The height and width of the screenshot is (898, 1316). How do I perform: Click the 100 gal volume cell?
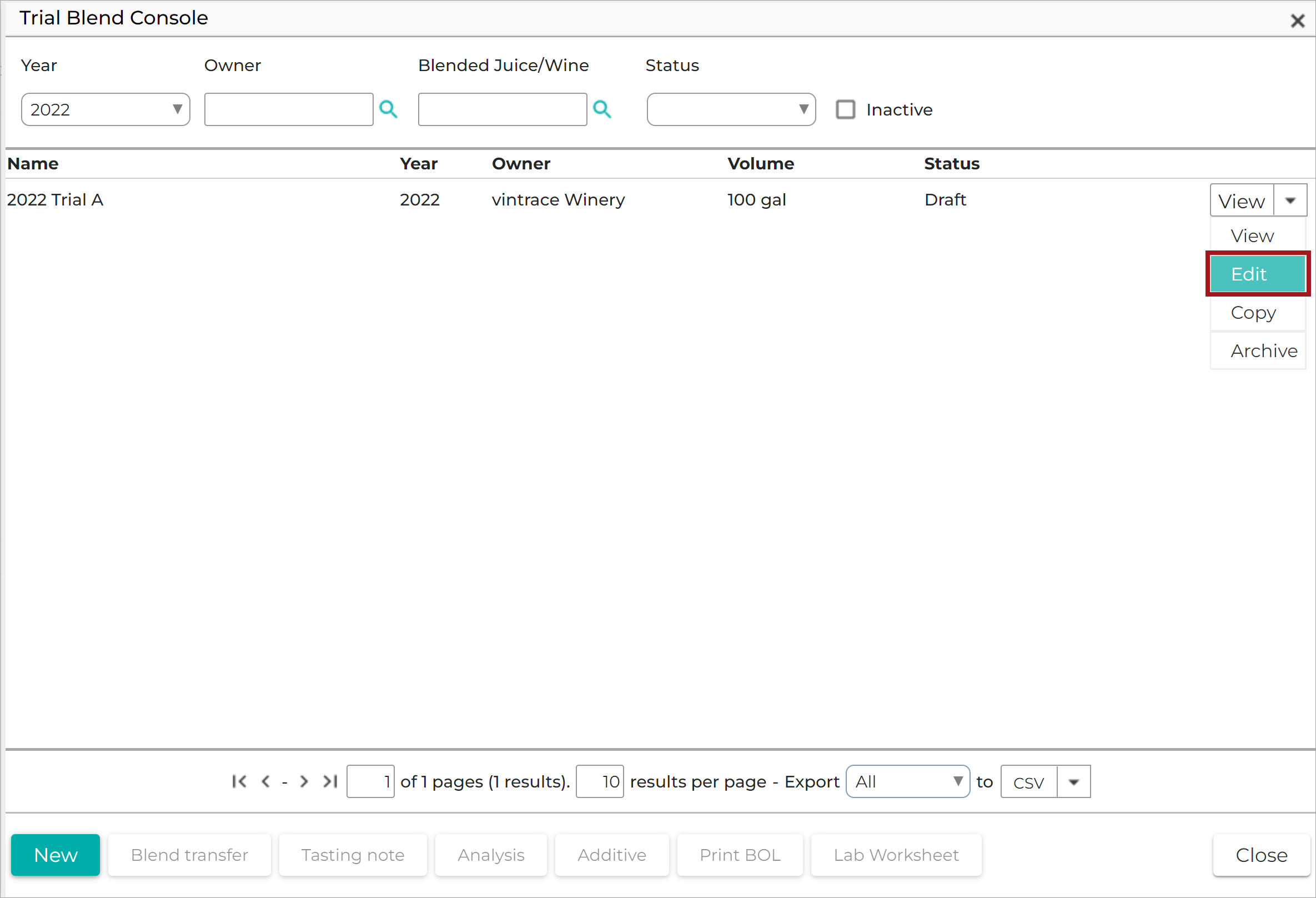point(756,199)
